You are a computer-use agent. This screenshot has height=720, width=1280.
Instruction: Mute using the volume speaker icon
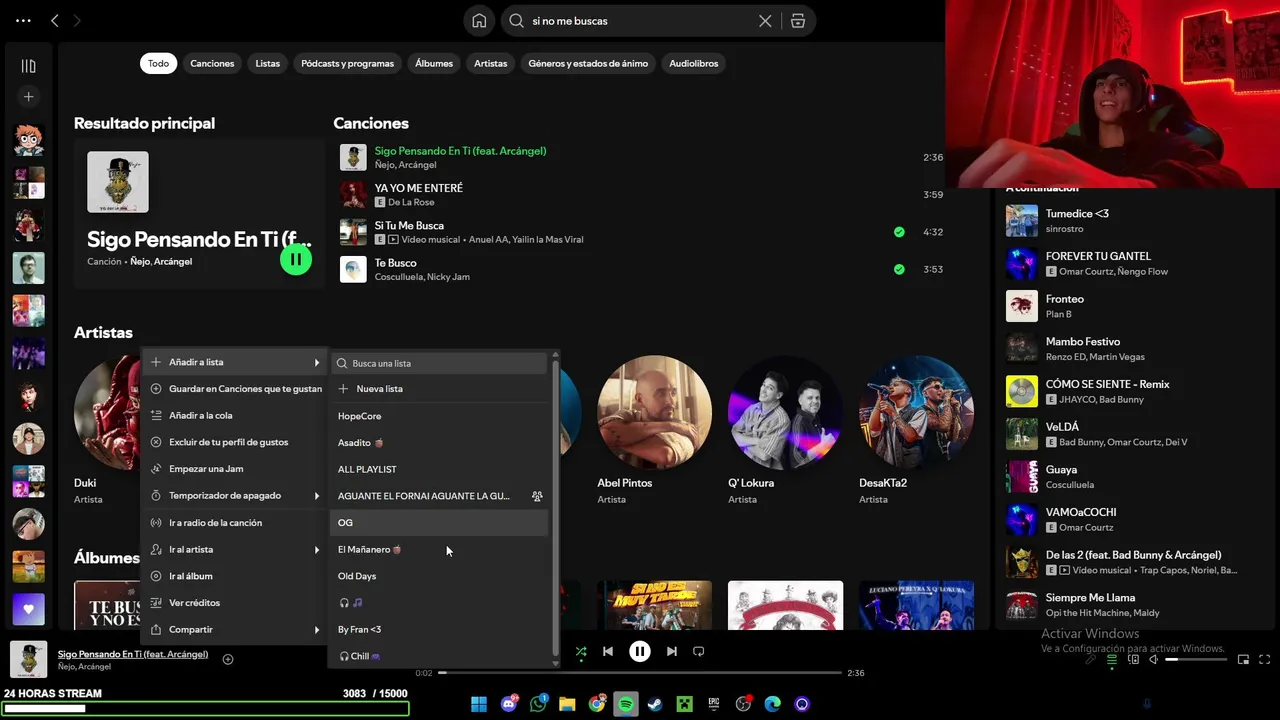tap(1153, 659)
